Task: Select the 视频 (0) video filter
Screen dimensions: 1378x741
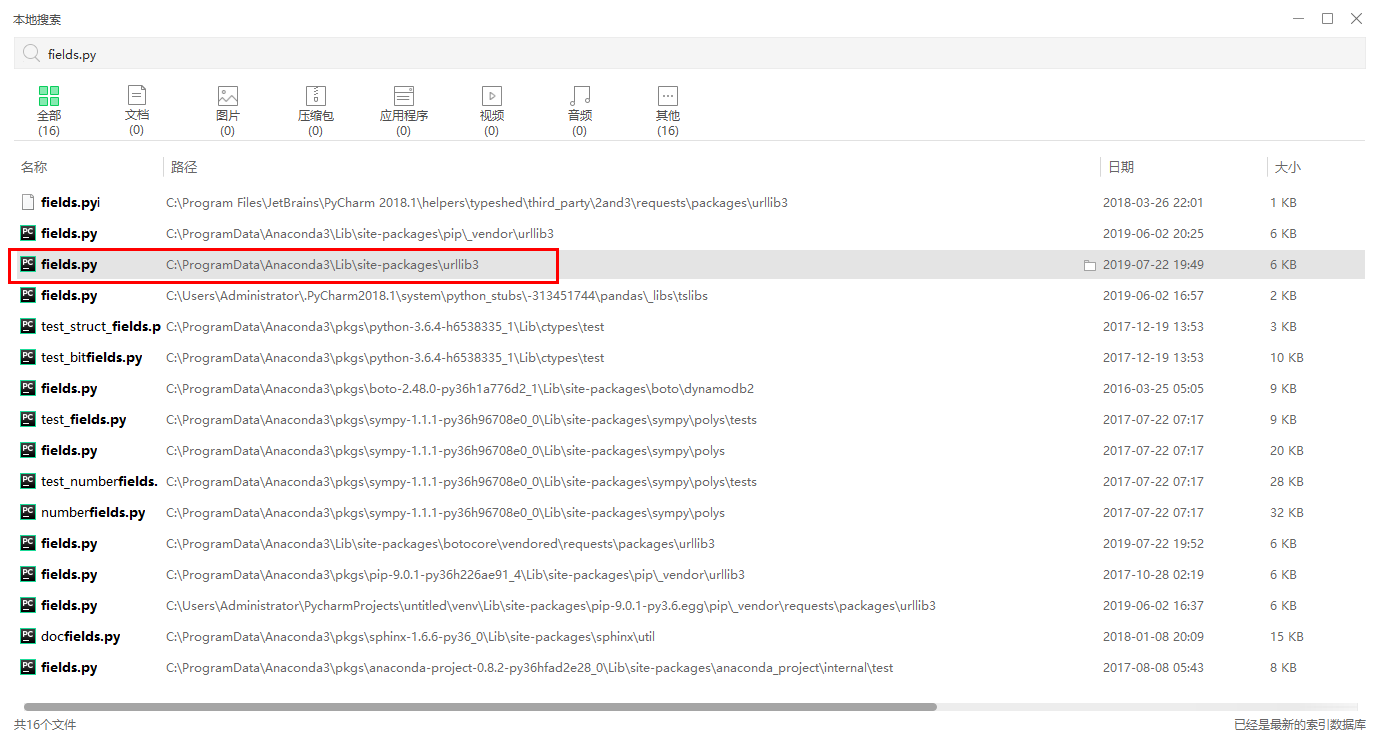Action: [x=492, y=111]
